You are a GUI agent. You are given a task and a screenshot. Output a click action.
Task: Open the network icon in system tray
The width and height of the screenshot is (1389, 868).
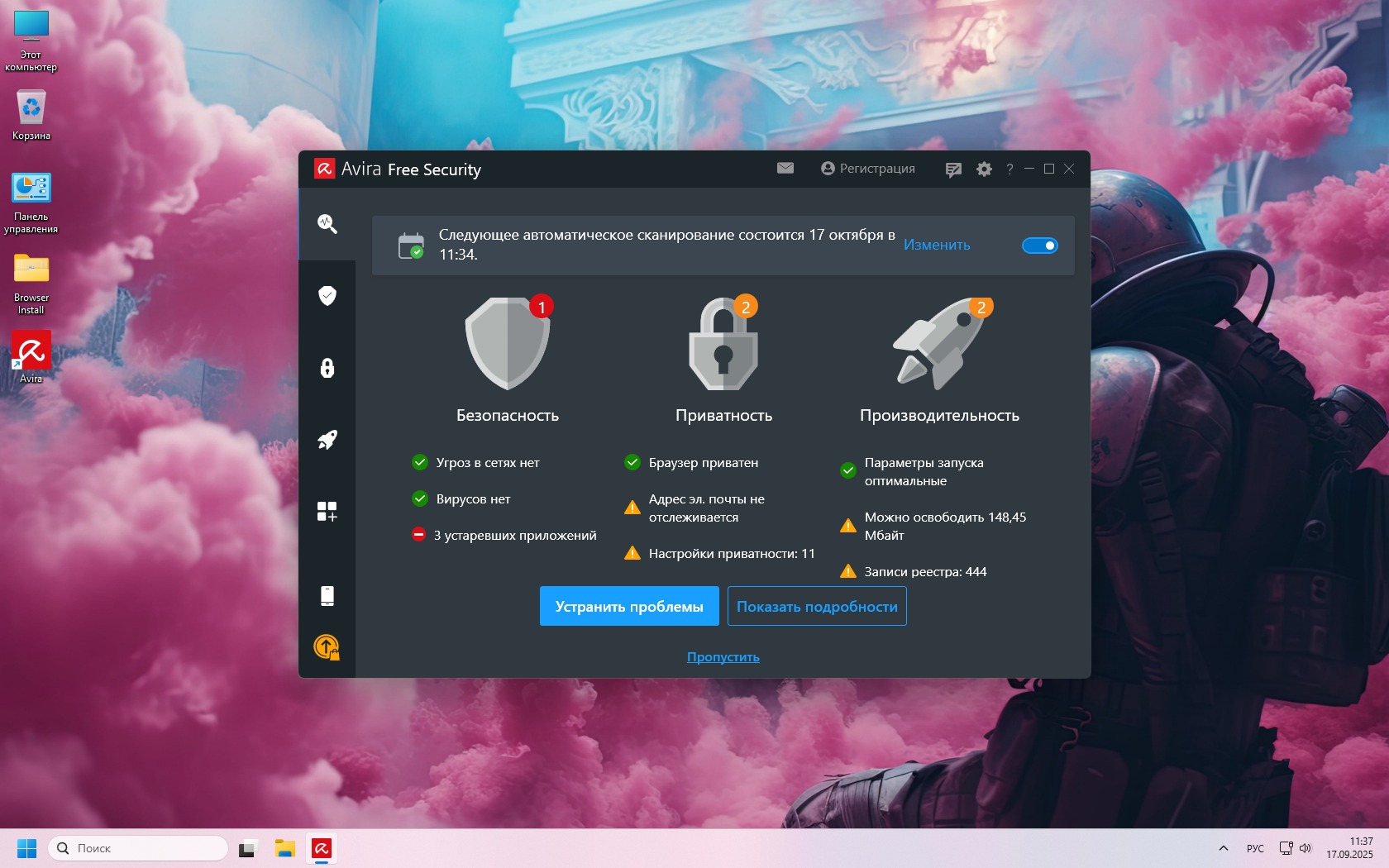pos(1286,848)
